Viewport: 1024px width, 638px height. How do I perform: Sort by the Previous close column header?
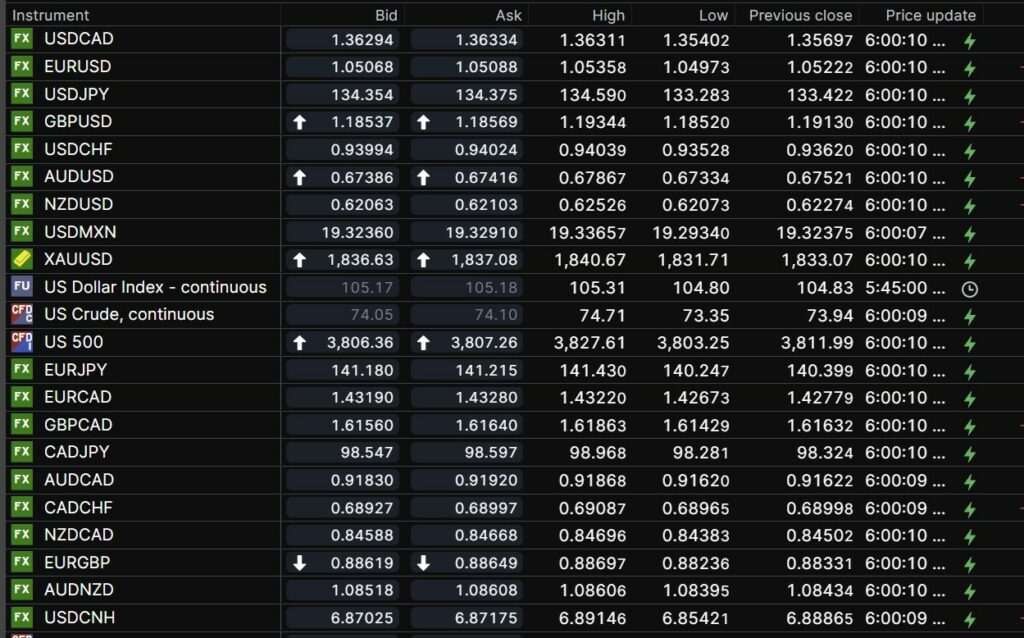(800, 15)
